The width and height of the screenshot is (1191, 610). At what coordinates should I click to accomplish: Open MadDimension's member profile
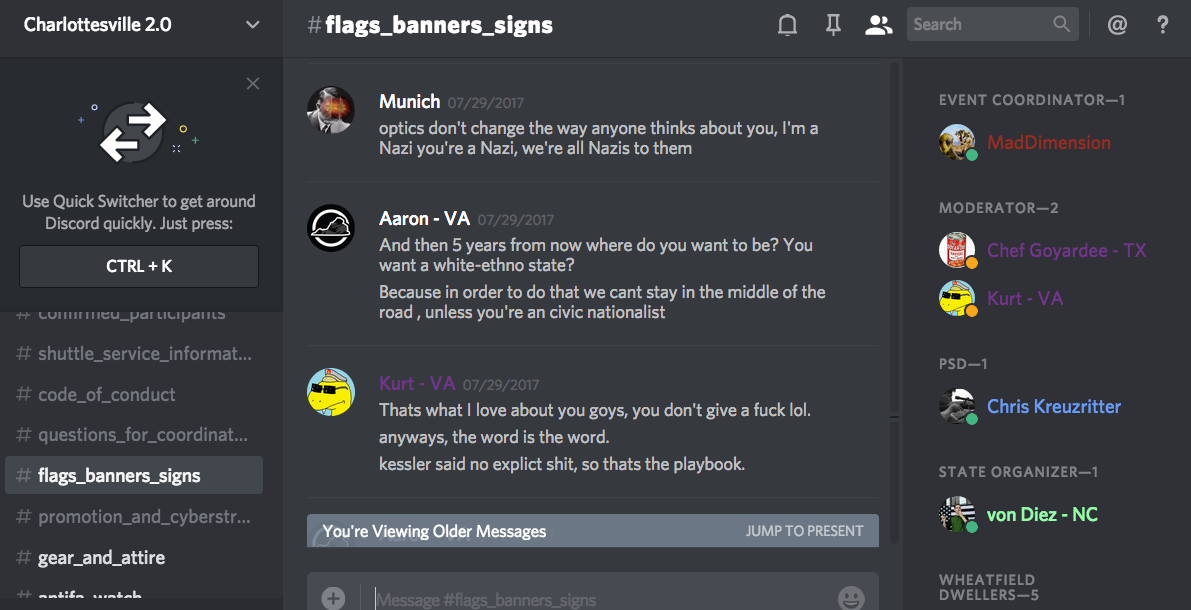pos(1048,142)
